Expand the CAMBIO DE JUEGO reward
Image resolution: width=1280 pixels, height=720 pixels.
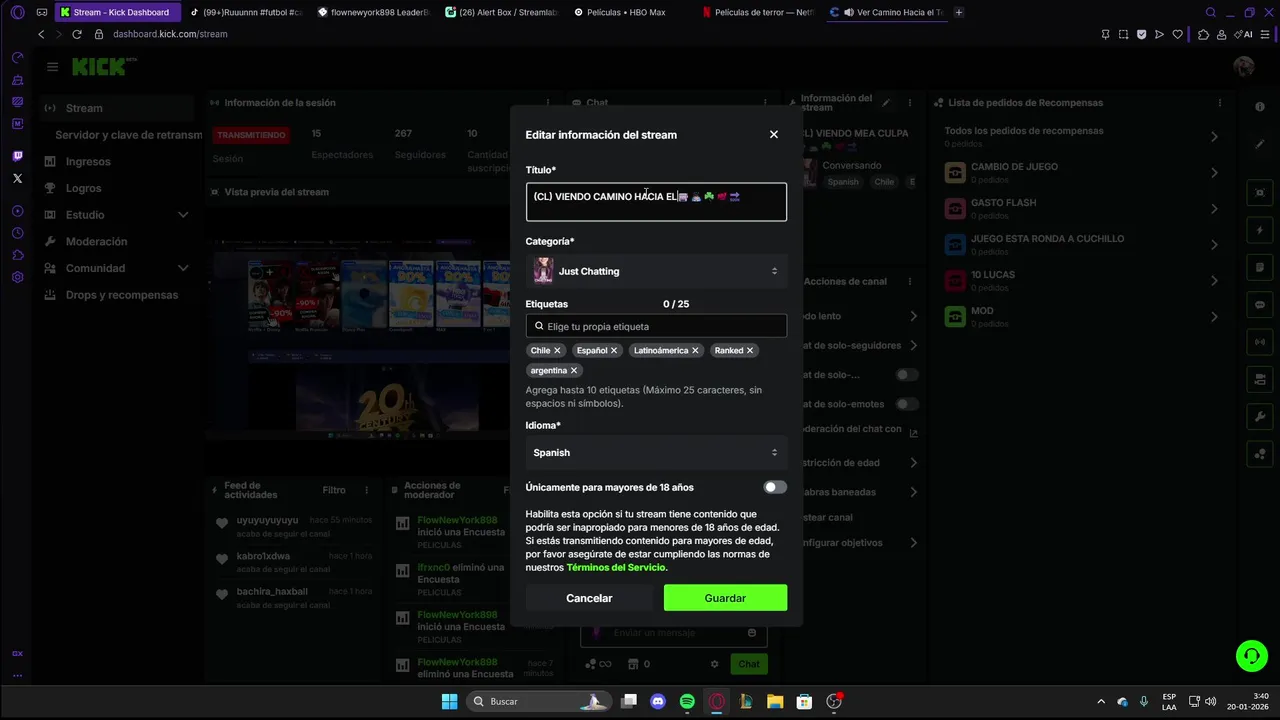pos(1214,173)
